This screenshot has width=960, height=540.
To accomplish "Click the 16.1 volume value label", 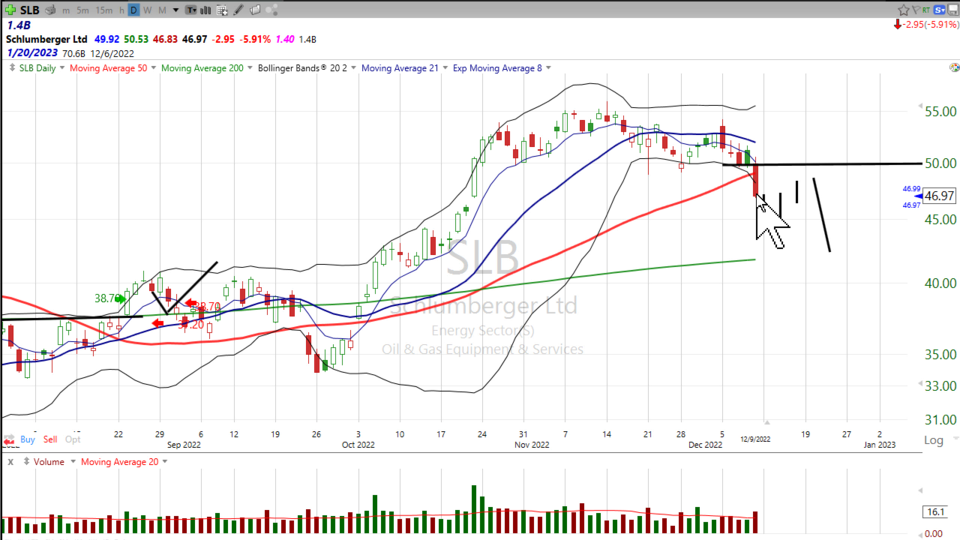I will [936, 512].
